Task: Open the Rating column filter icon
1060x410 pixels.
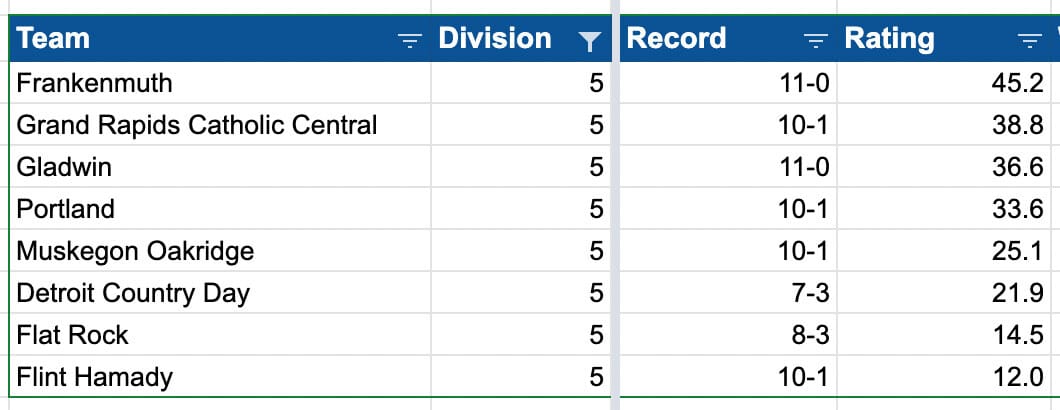Action: click(x=1030, y=41)
